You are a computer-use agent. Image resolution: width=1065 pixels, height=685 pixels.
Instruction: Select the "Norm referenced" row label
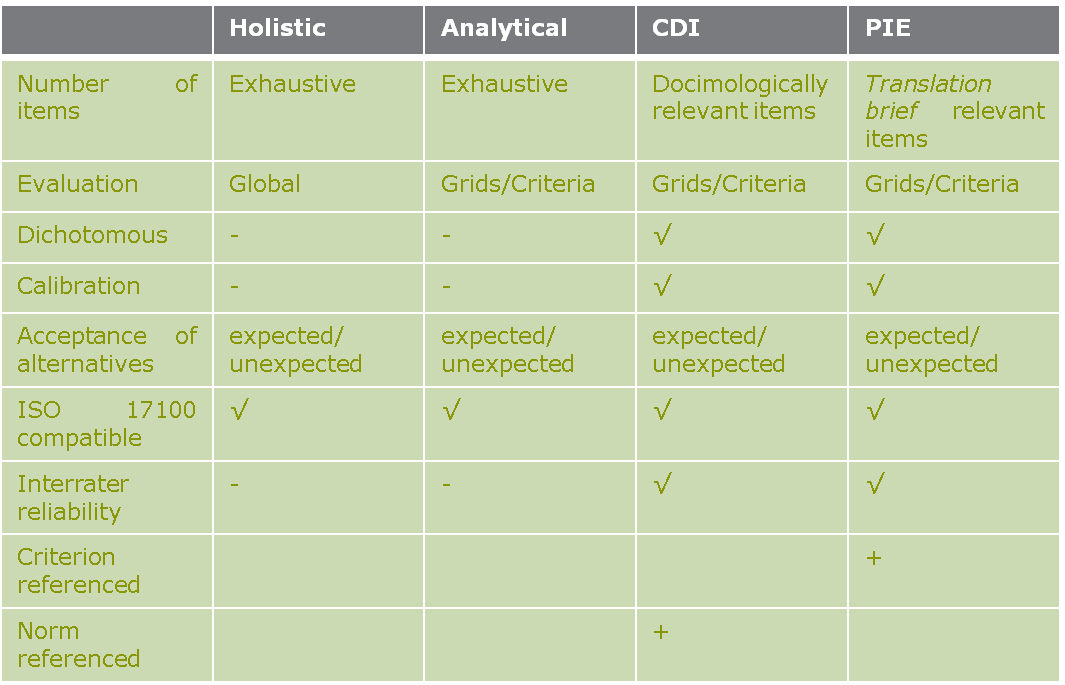[78, 645]
